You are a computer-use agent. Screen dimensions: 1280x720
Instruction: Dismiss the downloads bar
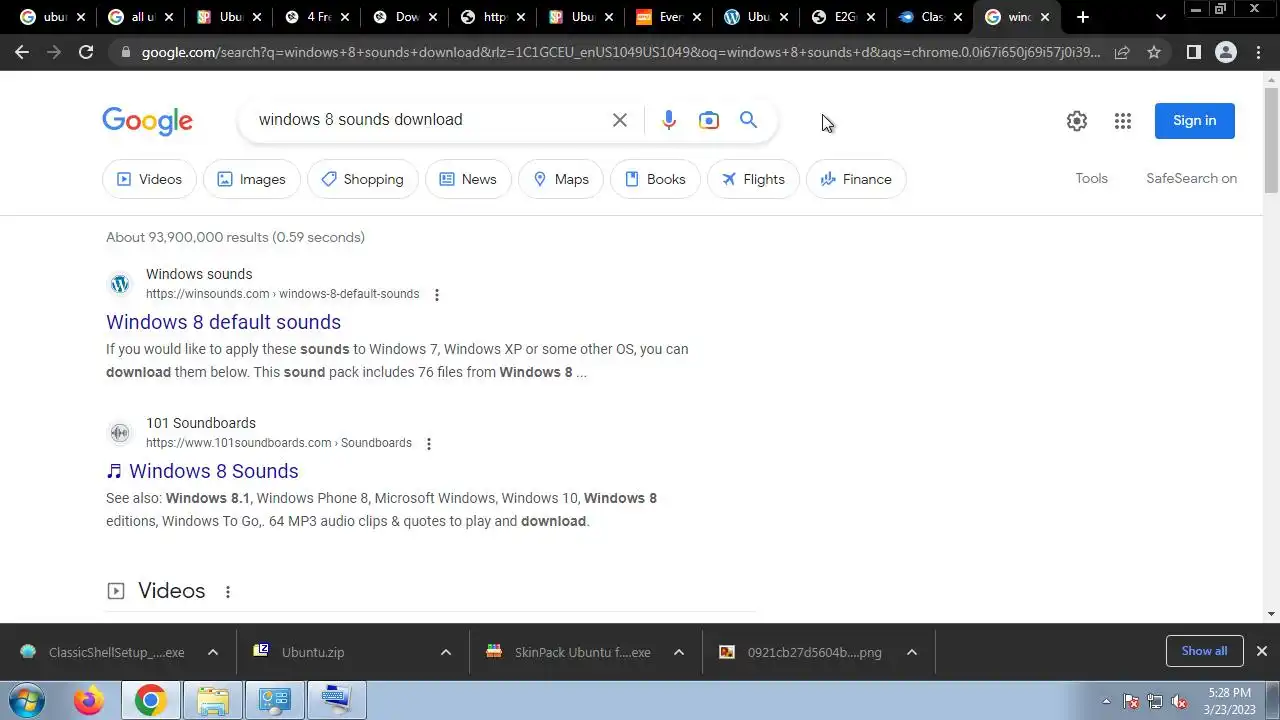[x=1261, y=651]
